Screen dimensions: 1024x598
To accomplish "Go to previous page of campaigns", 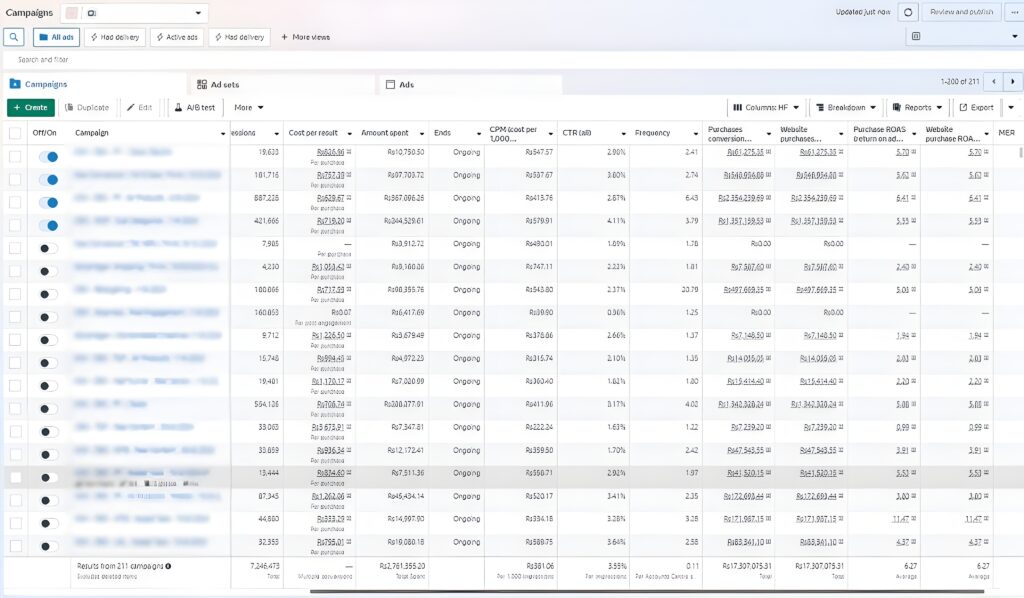I will click(994, 82).
